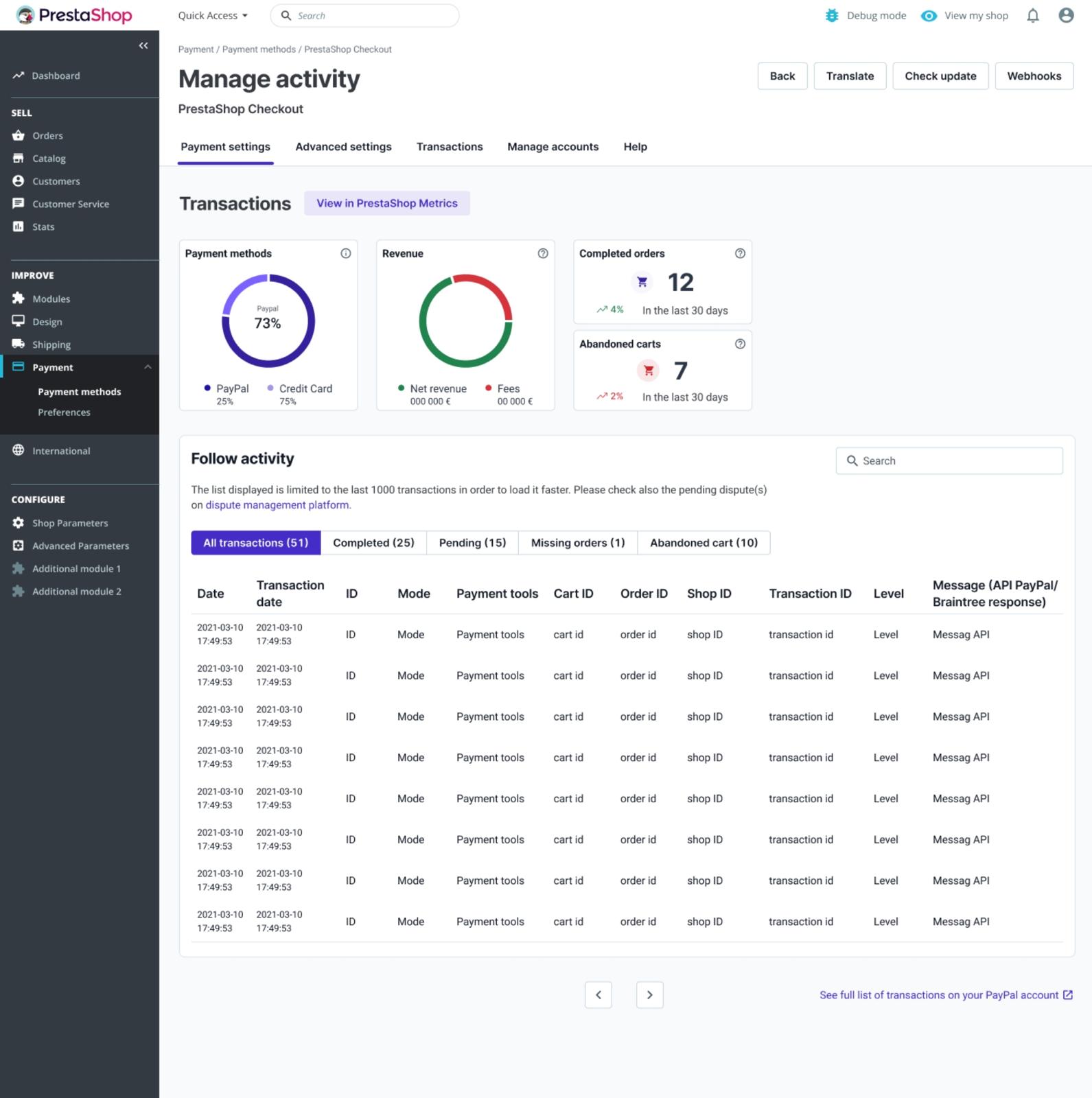Click the top Search field
This screenshot has width=1092, height=1098.
[x=364, y=15]
